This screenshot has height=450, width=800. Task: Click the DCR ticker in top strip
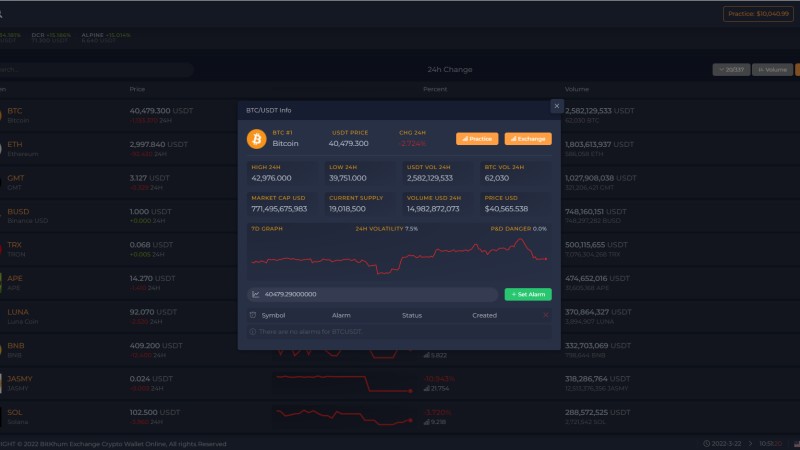click(51, 37)
